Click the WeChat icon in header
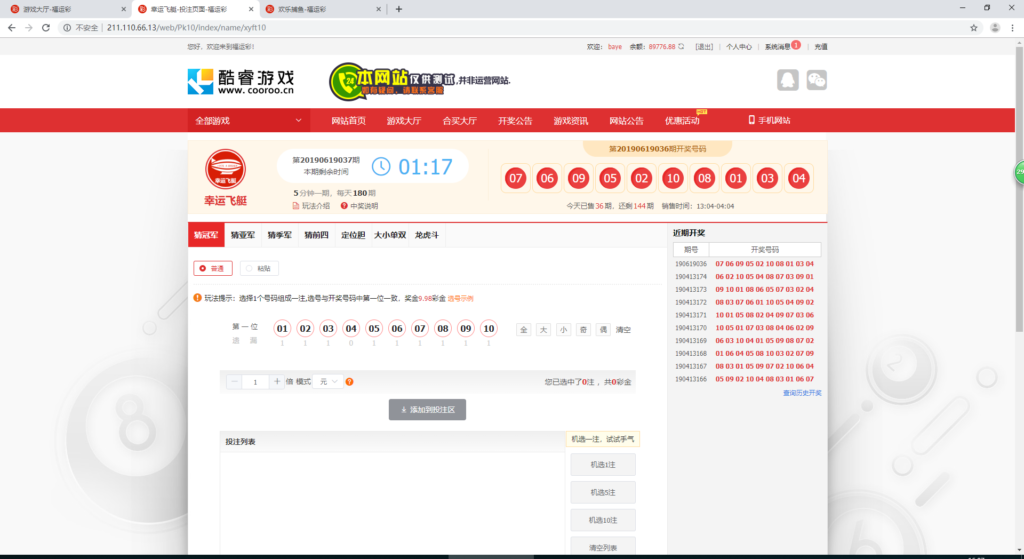The height and width of the screenshot is (559, 1024). pos(817,80)
